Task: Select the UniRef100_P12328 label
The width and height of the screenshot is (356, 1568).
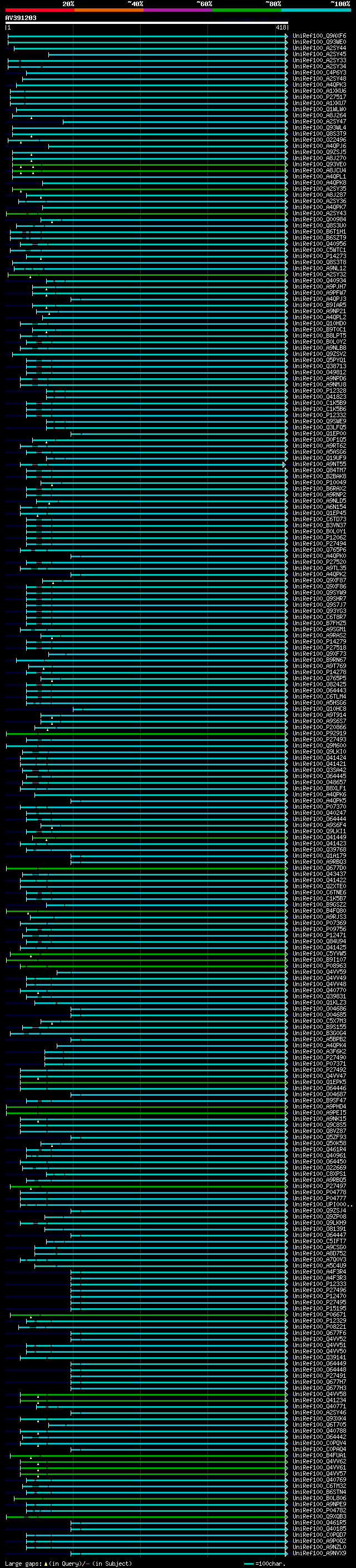Action: click(319, 391)
